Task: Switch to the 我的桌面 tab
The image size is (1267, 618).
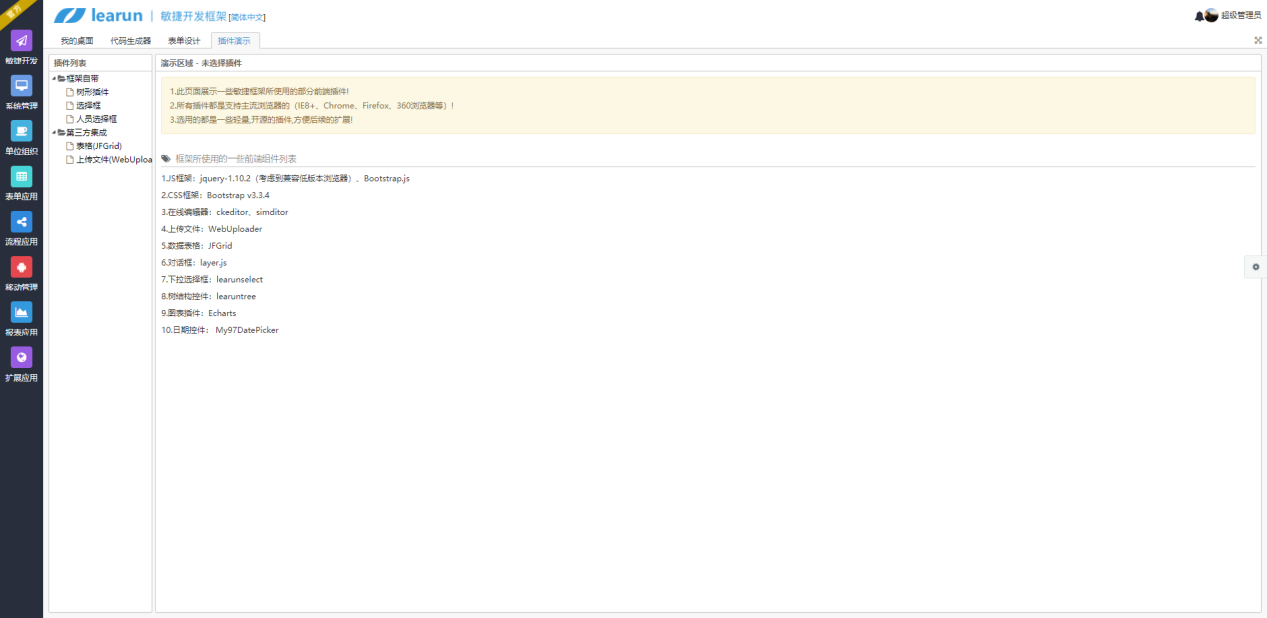Action: tap(77, 41)
